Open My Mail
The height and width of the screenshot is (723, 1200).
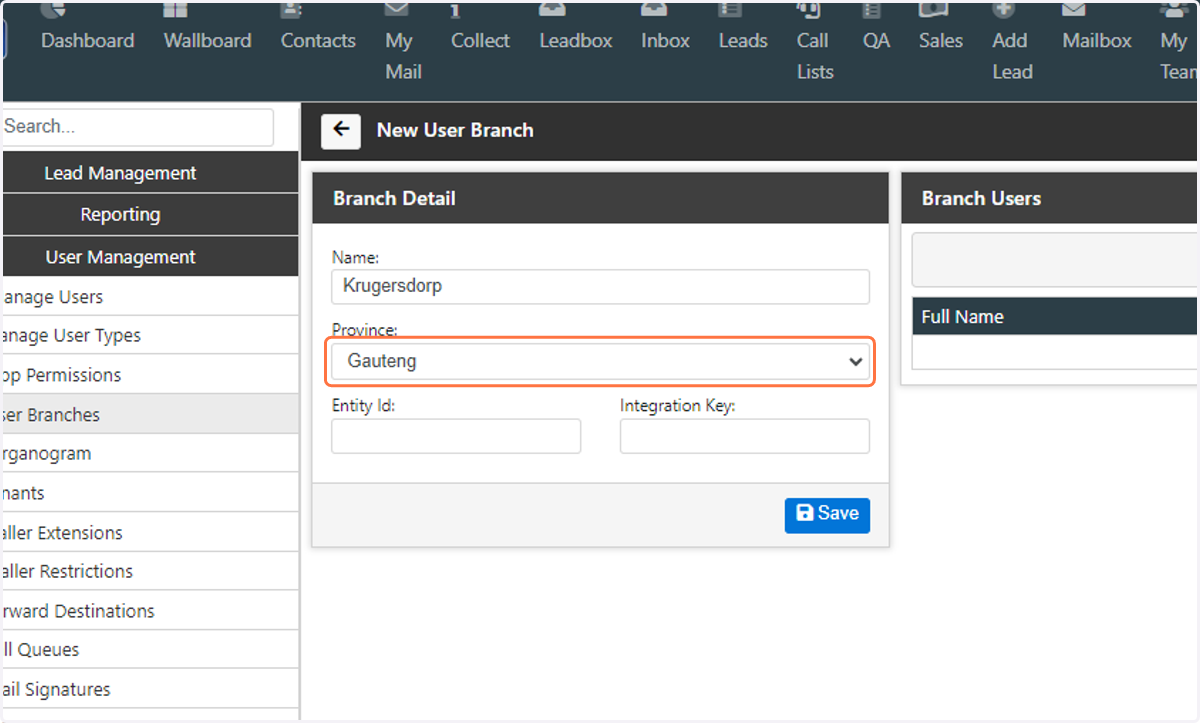pyautogui.click(x=403, y=56)
